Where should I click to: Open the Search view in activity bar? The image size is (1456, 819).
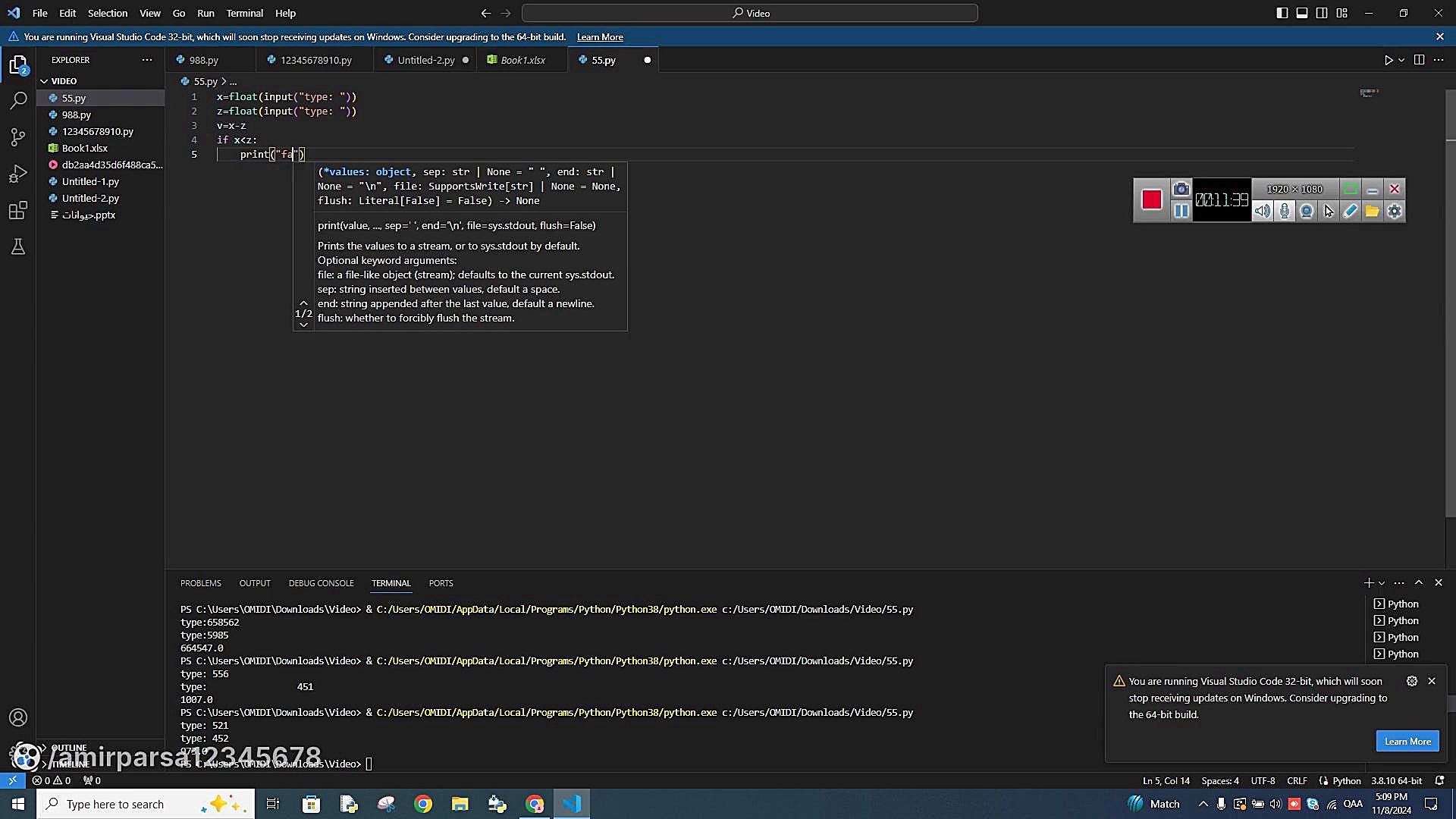pos(18,100)
